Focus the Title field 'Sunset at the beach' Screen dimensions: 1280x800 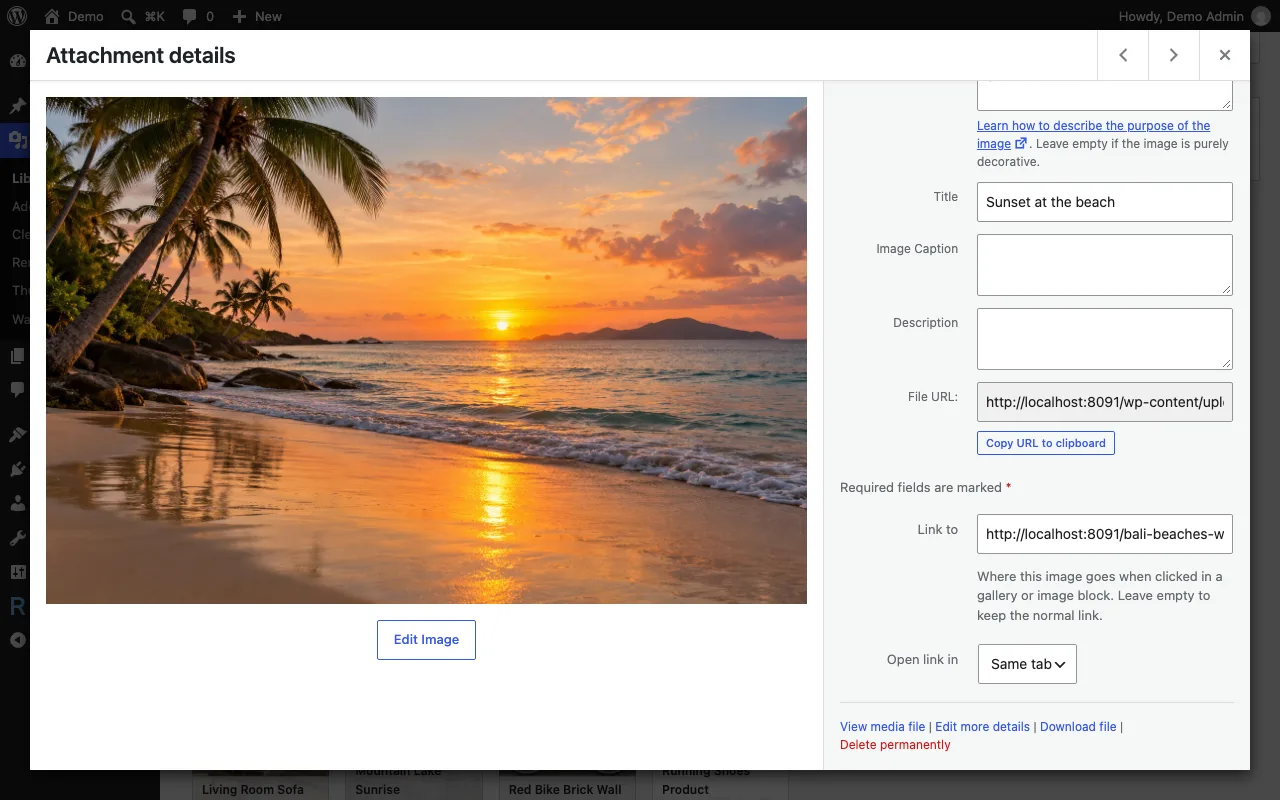(x=1104, y=202)
